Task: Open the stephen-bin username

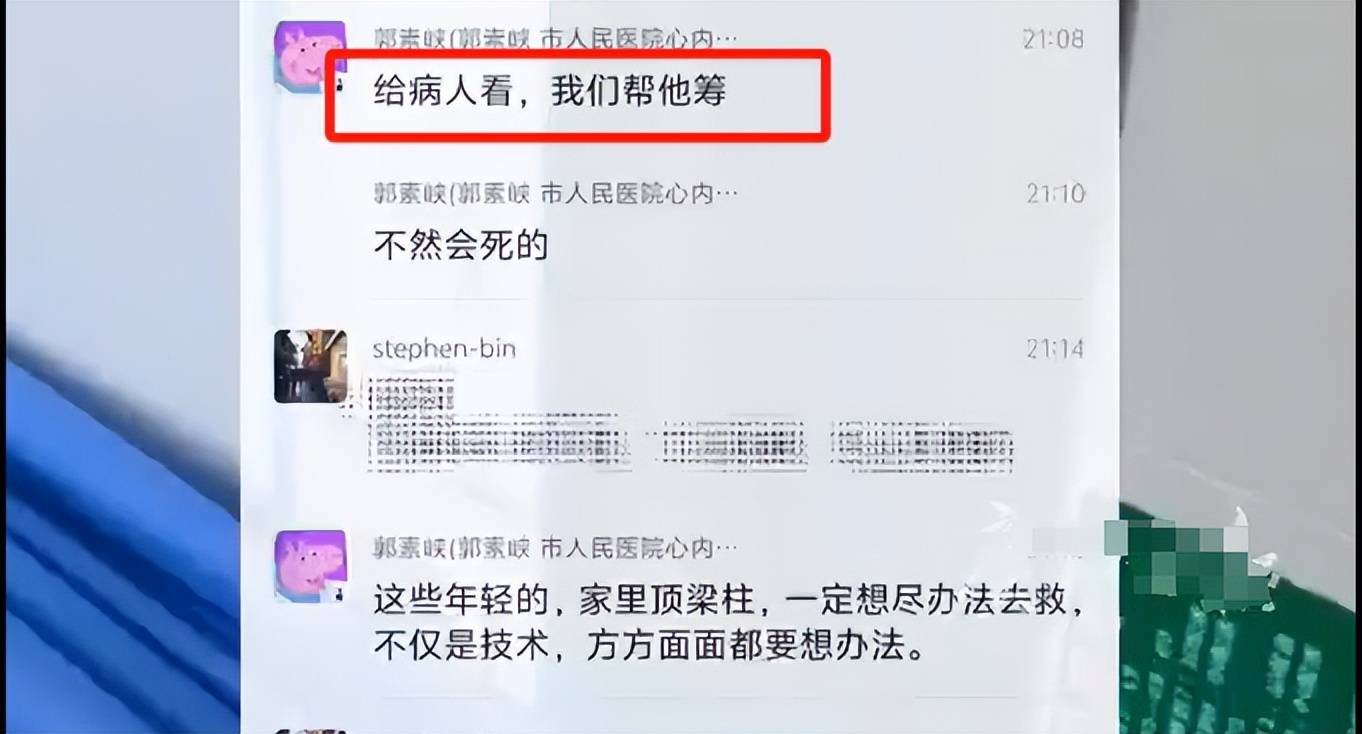Action: click(x=444, y=348)
